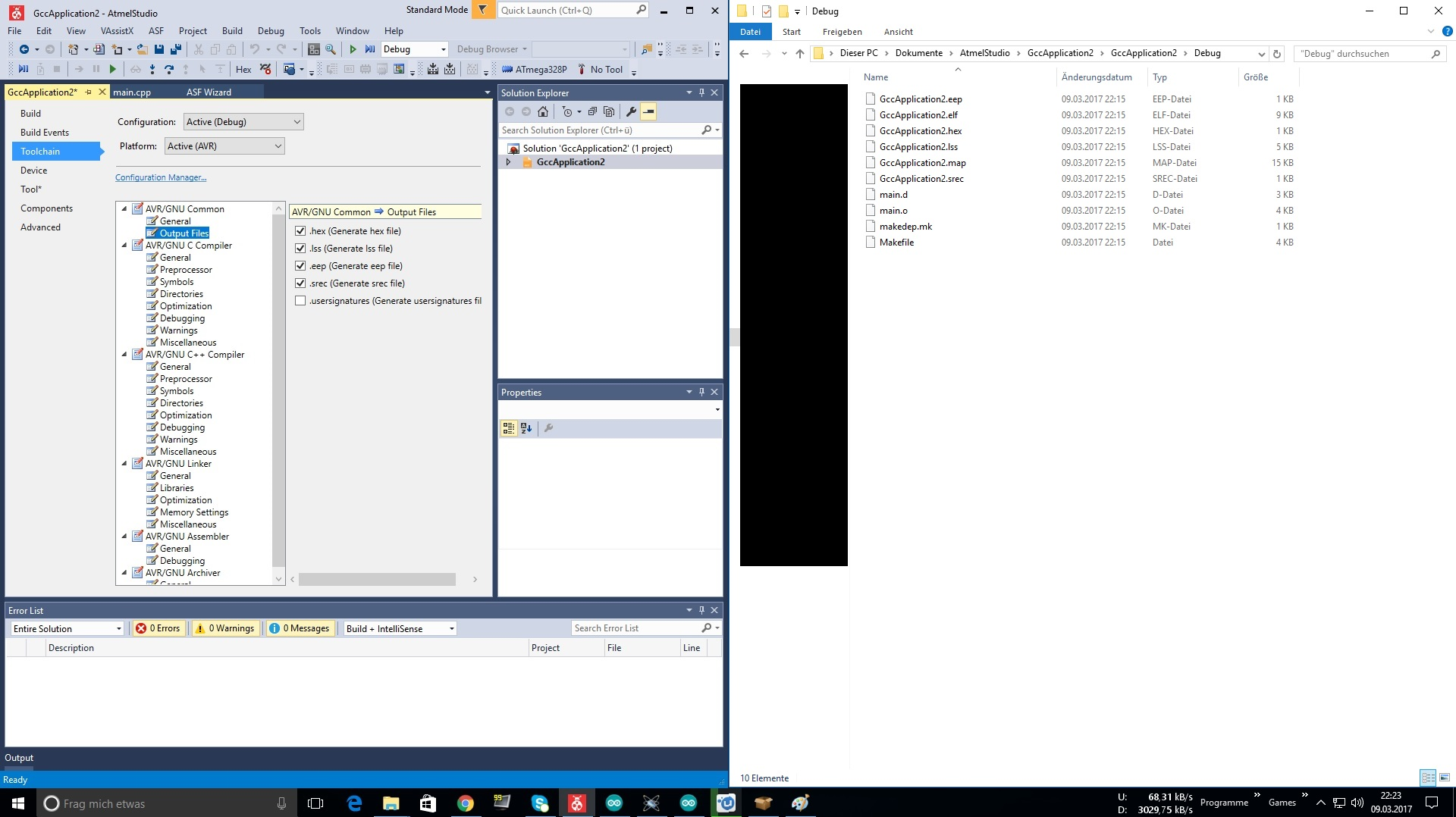Uncheck .eep (Generate eep file) checkbox
The width and height of the screenshot is (1456, 817).
[300, 266]
